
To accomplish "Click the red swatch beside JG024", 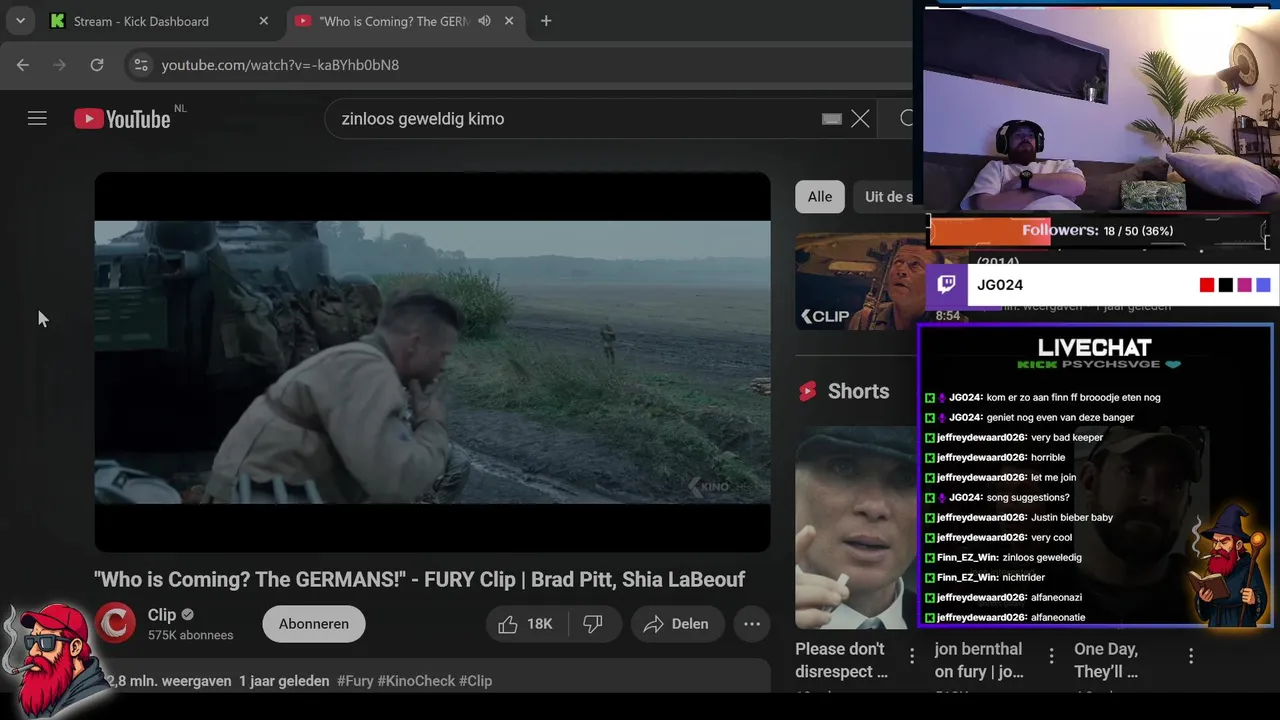I will (x=1207, y=285).
